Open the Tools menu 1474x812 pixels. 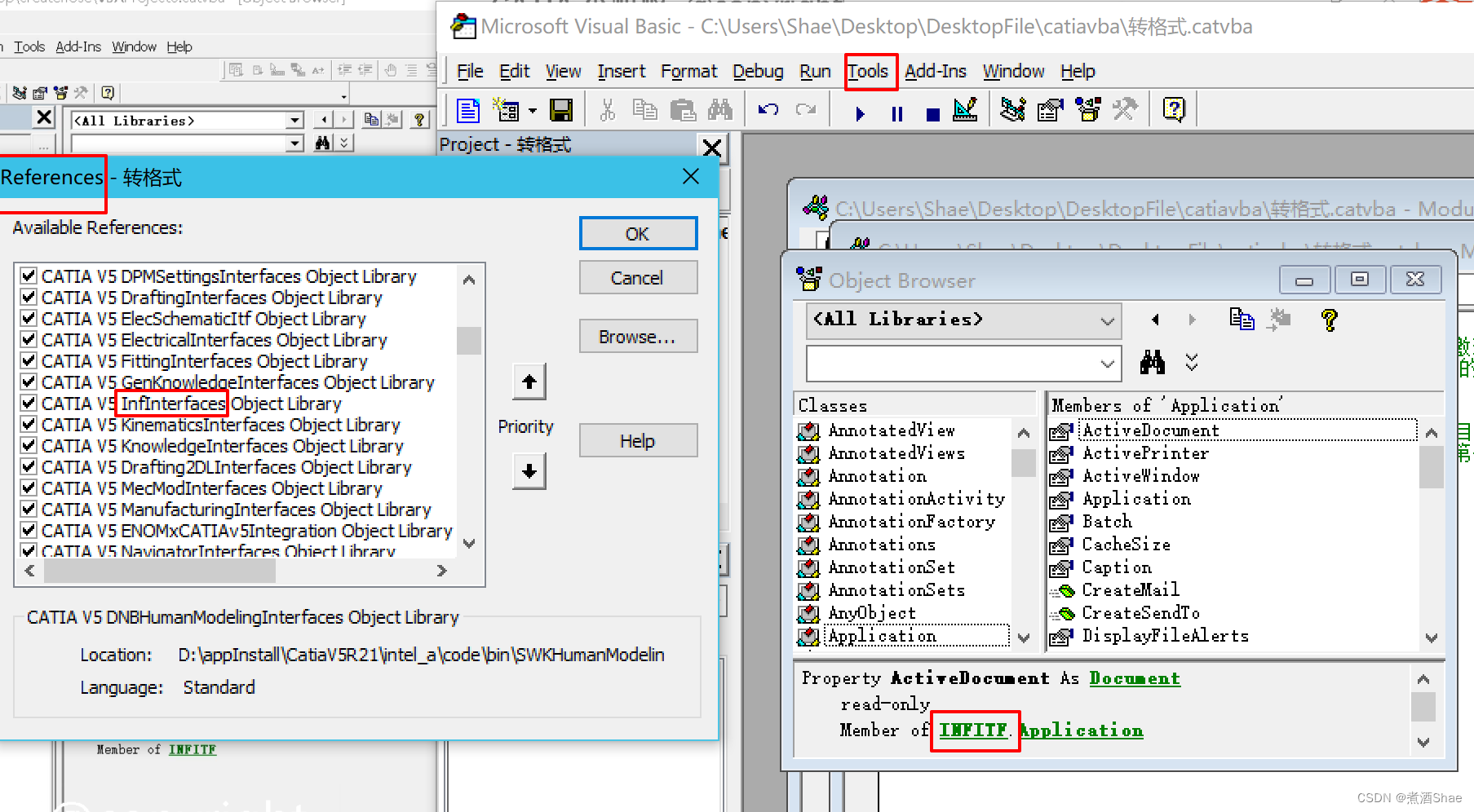click(868, 72)
